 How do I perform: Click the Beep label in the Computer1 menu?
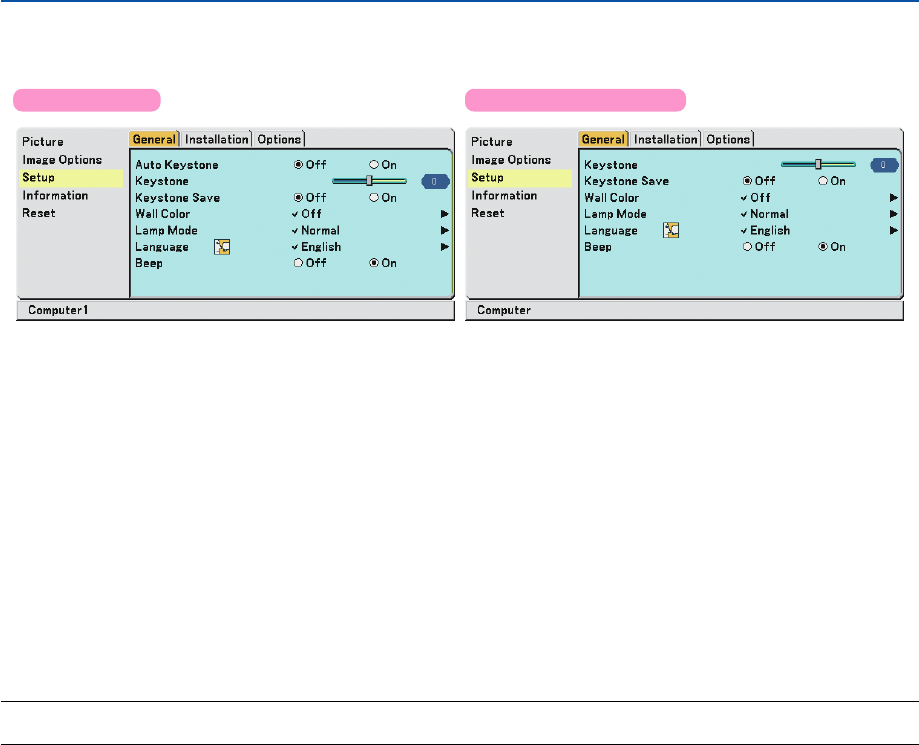click(x=149, y=263)
